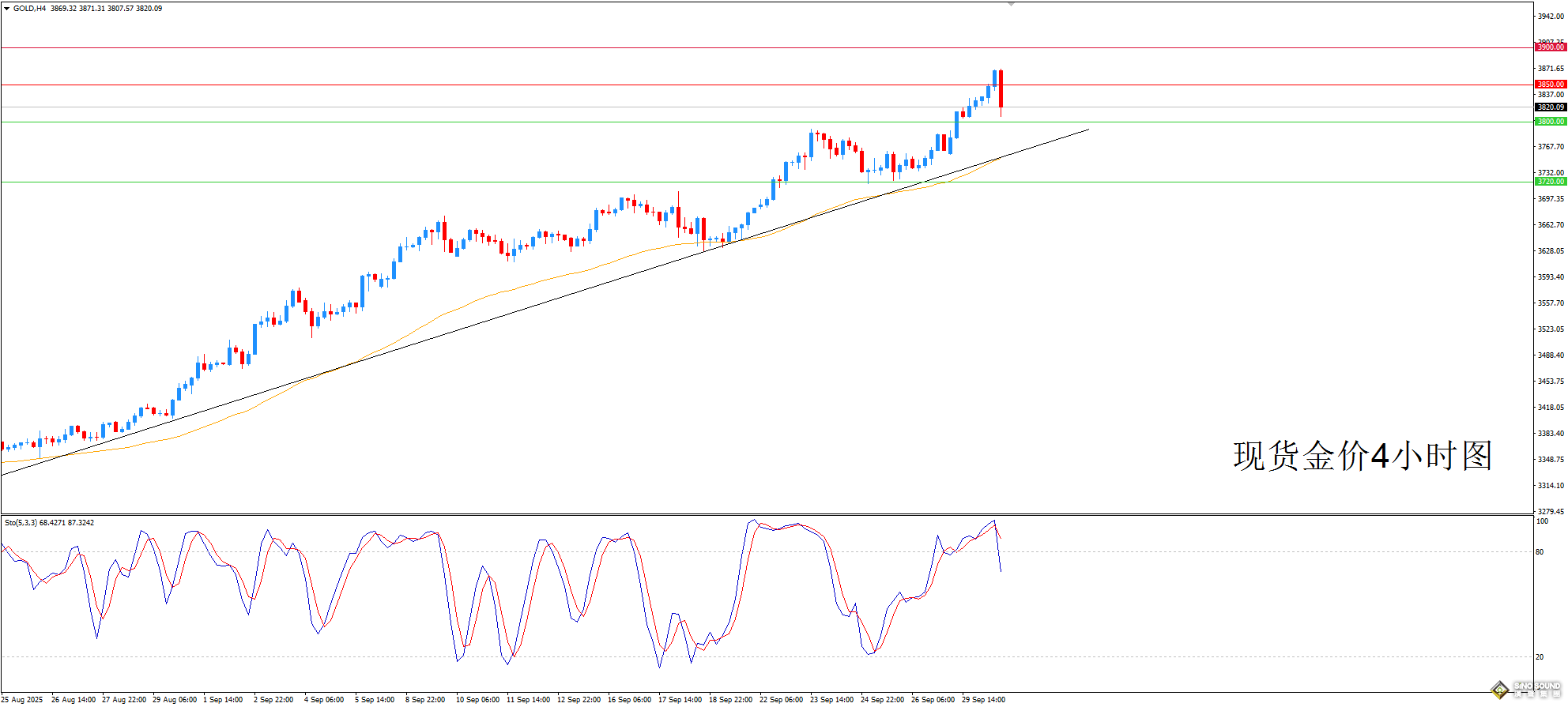Click the 3942.00 price on the scale

(x=1550, y=17)
